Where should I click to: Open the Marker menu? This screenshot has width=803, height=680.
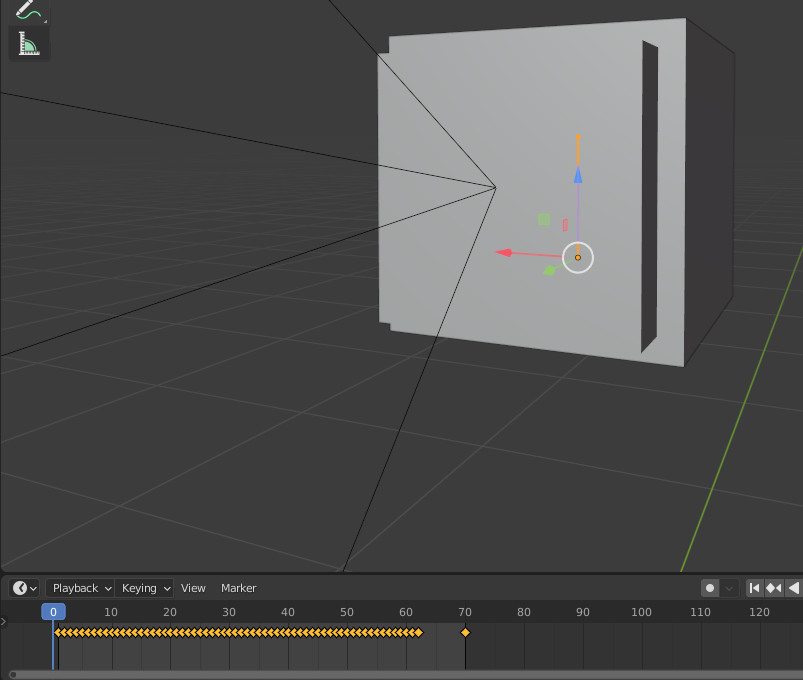tap(239, 588)
